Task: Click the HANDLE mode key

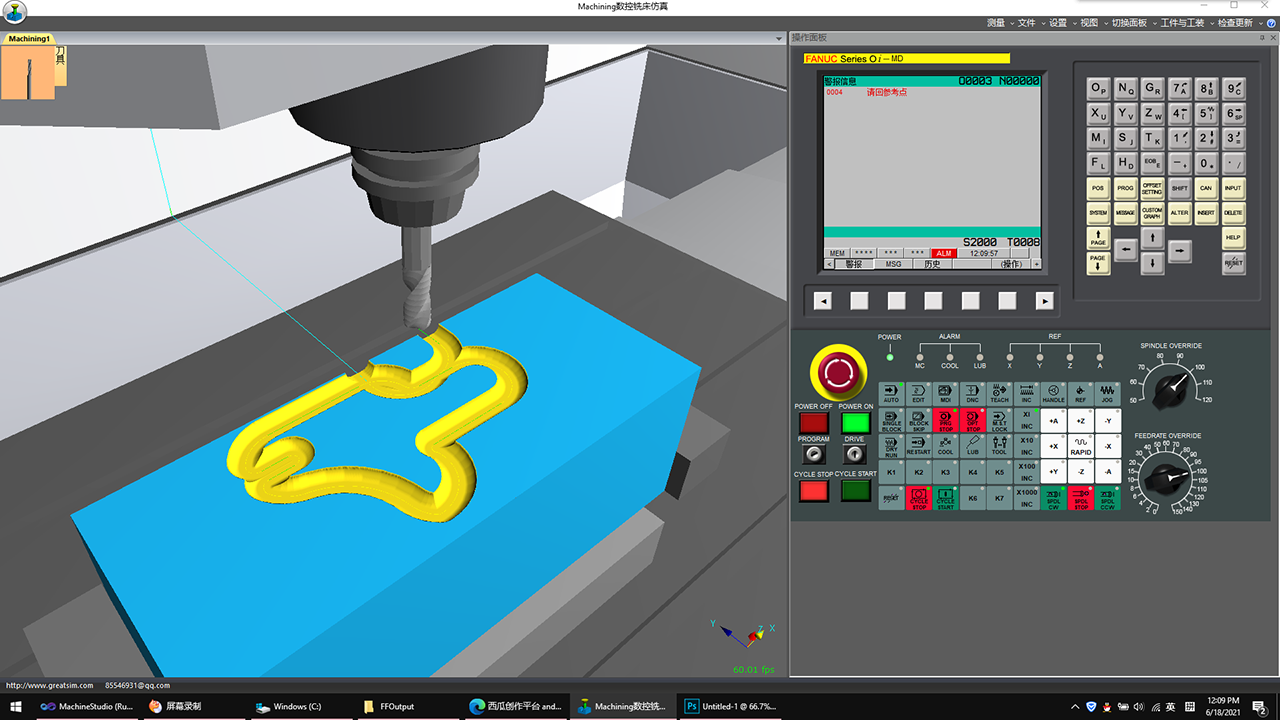Action: [x=1053, y=393]
